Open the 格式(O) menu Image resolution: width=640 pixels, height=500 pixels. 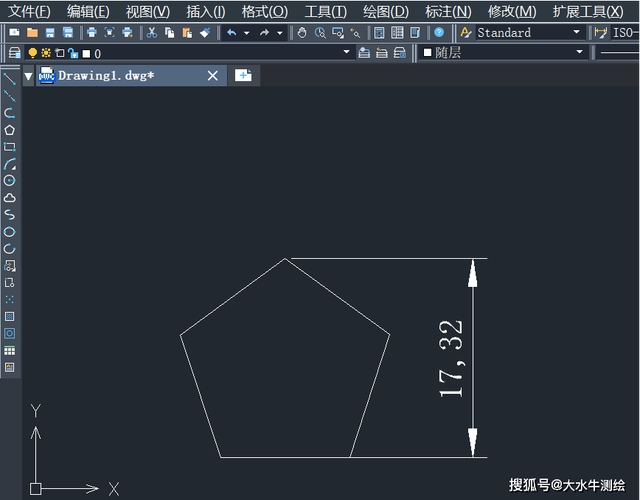(x=264, y=11)
